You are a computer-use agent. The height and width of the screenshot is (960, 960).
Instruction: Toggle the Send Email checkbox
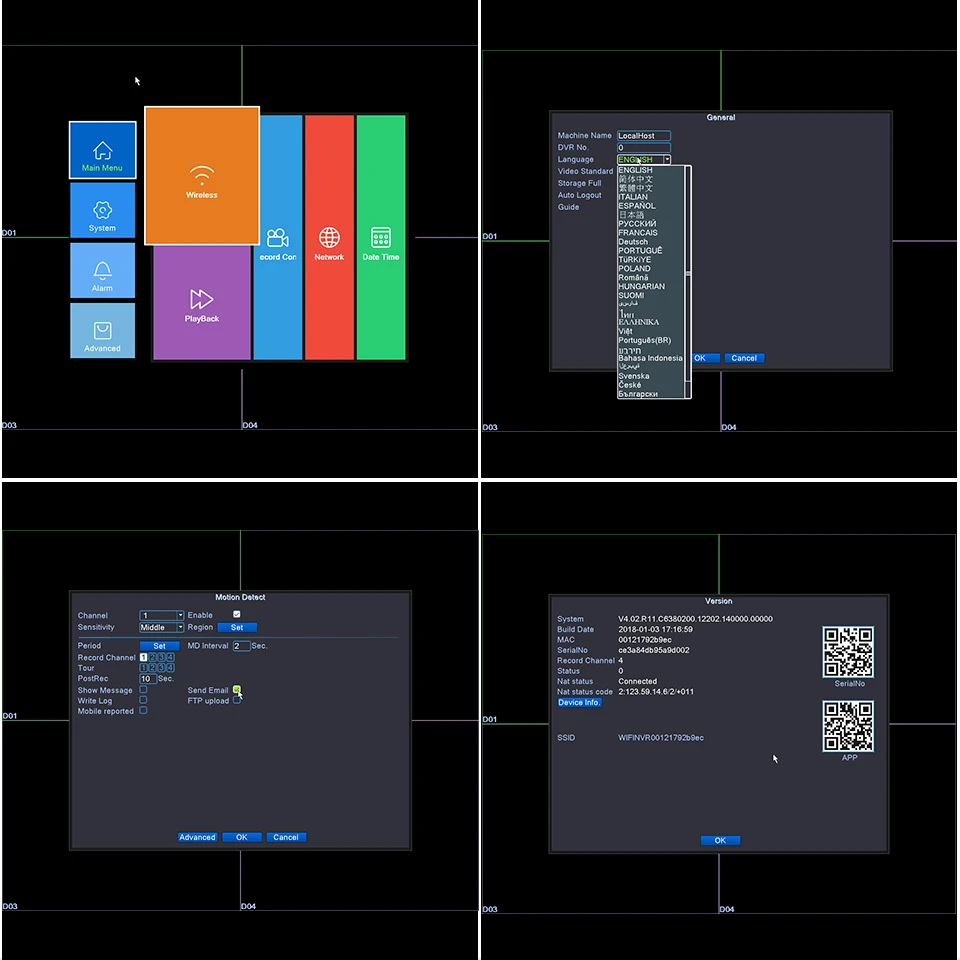(x=236, y=689)
